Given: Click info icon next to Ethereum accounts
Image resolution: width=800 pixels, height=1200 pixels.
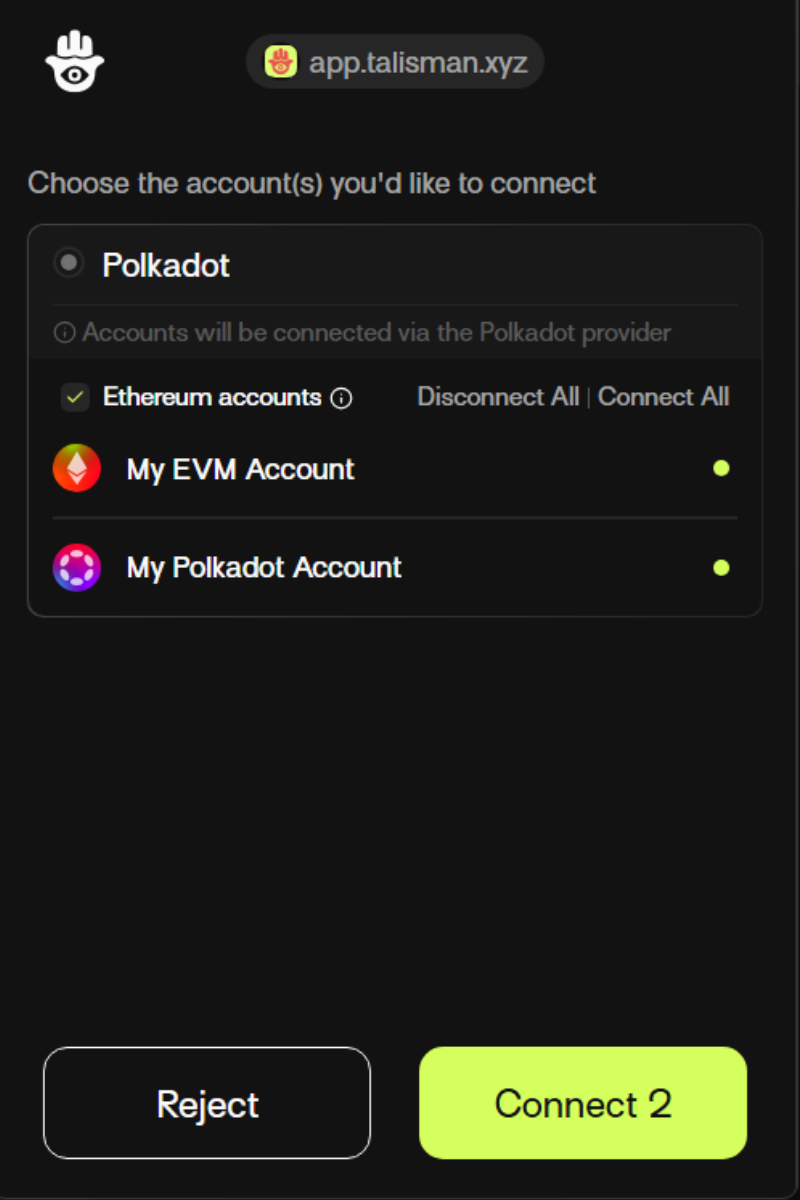Looking at the screenshot, I should click(341, 398).
